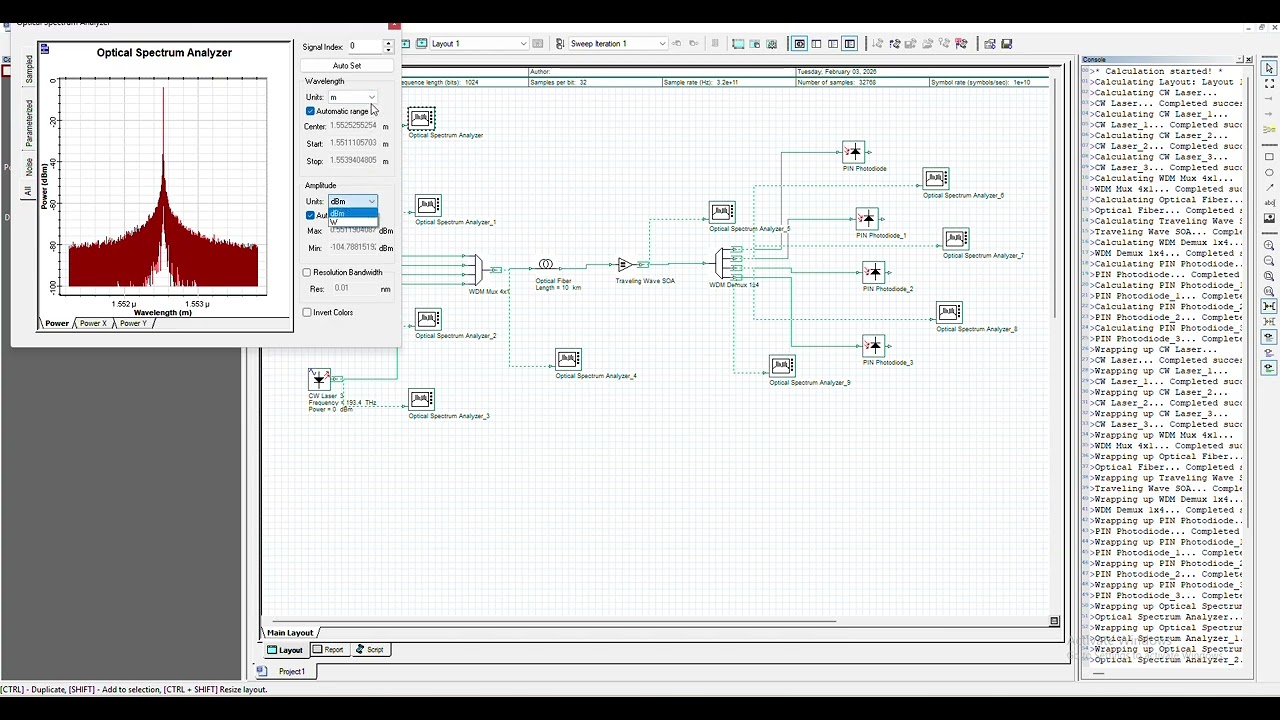Image resolution: width=1280 pixels, height=720 pixels.
Task: Click the Auto Set button
Action: coord(347,66)
